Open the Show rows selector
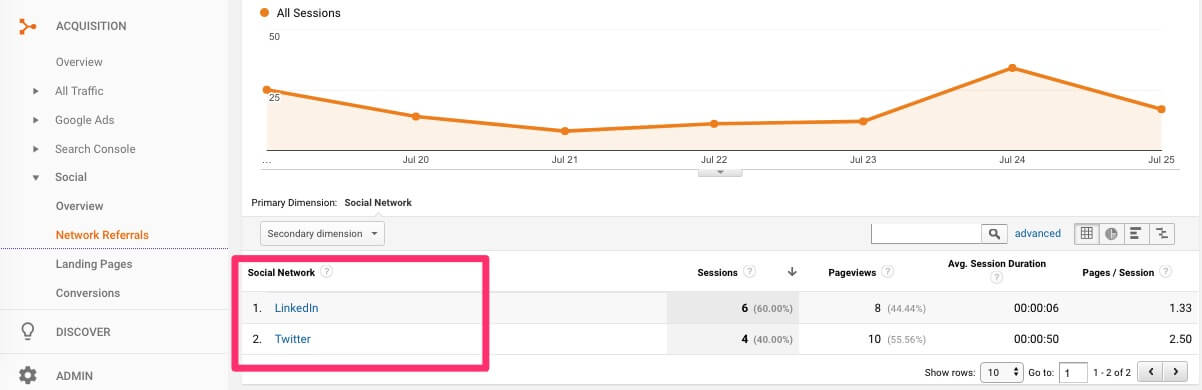Image resolution: width=1202 pixels, height=390 pixels. coord(1001,372)
